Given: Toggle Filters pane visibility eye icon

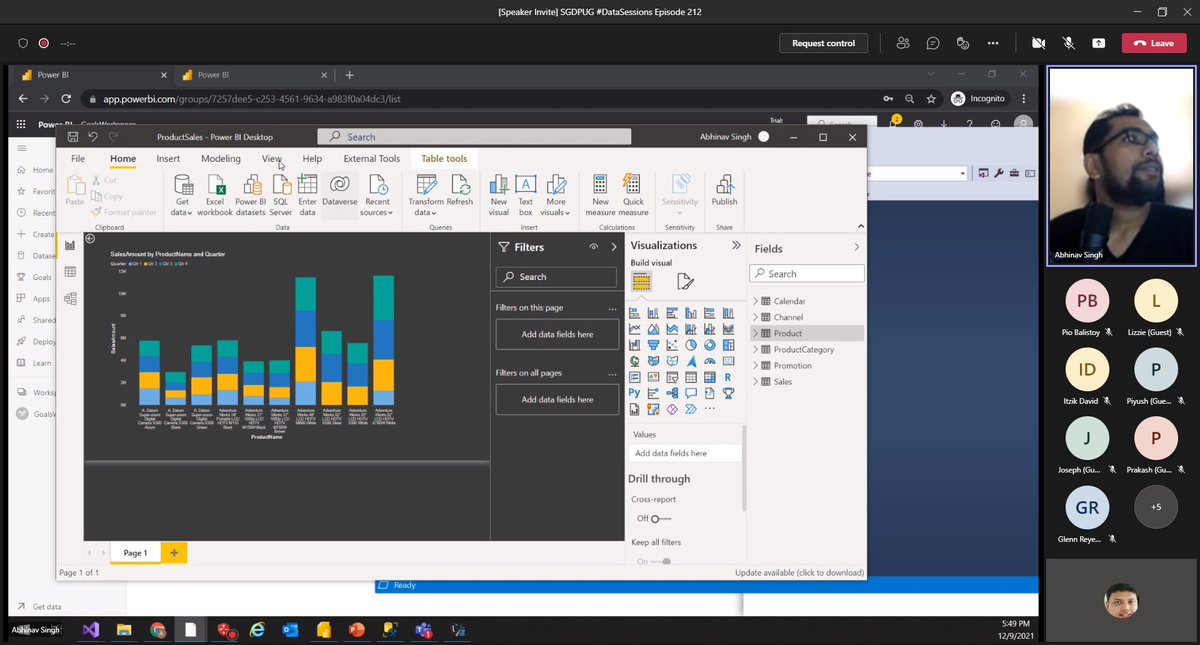Looking at the screenshot, I should pos(594,247).
